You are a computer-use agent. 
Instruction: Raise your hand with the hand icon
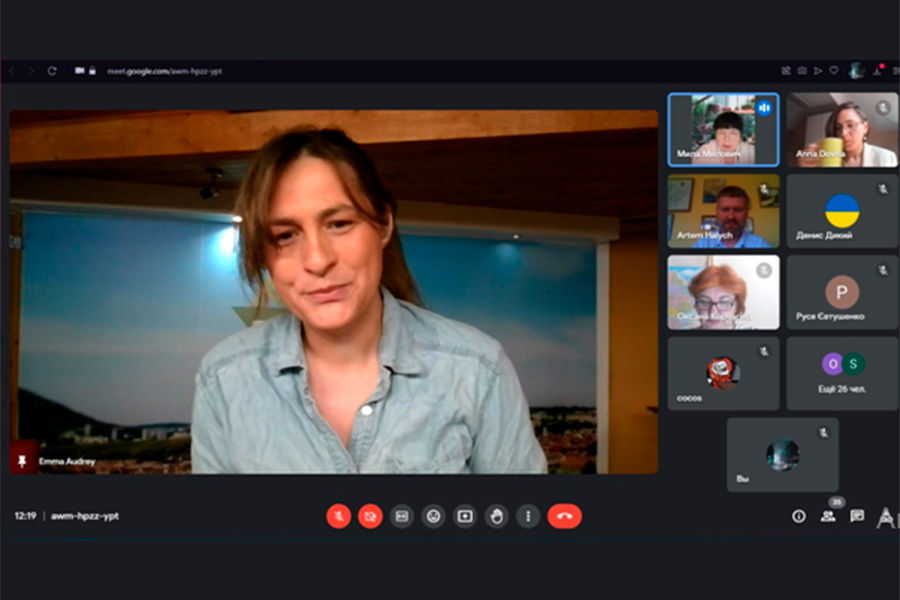tap(496, 516)
